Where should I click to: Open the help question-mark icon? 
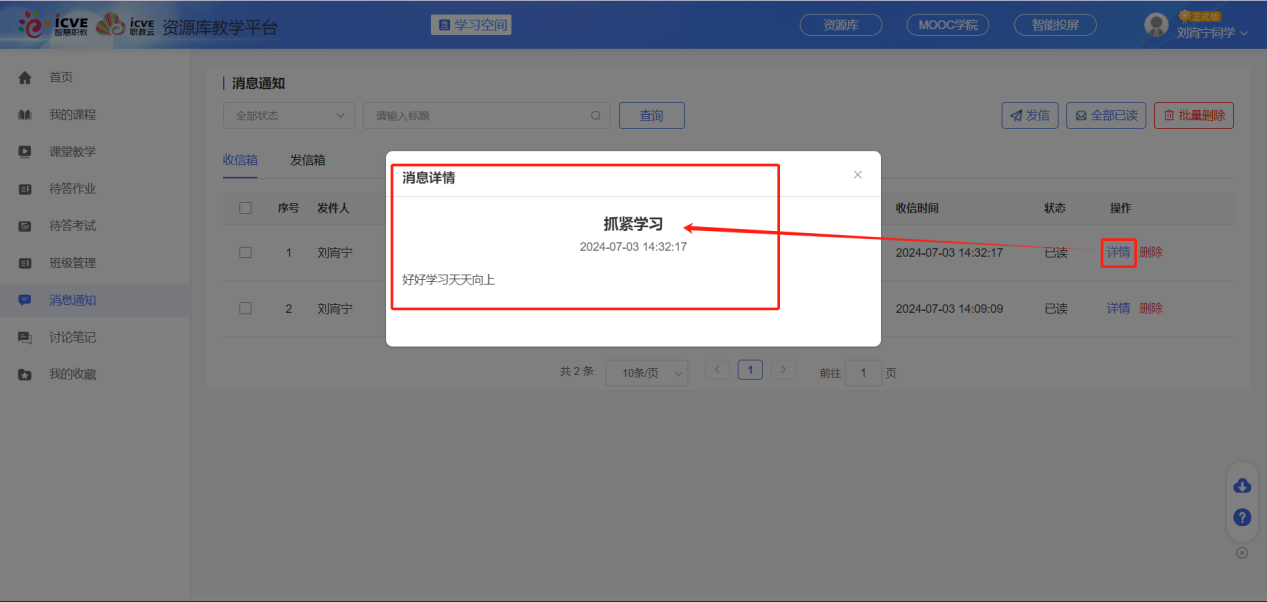(1241, 517)
